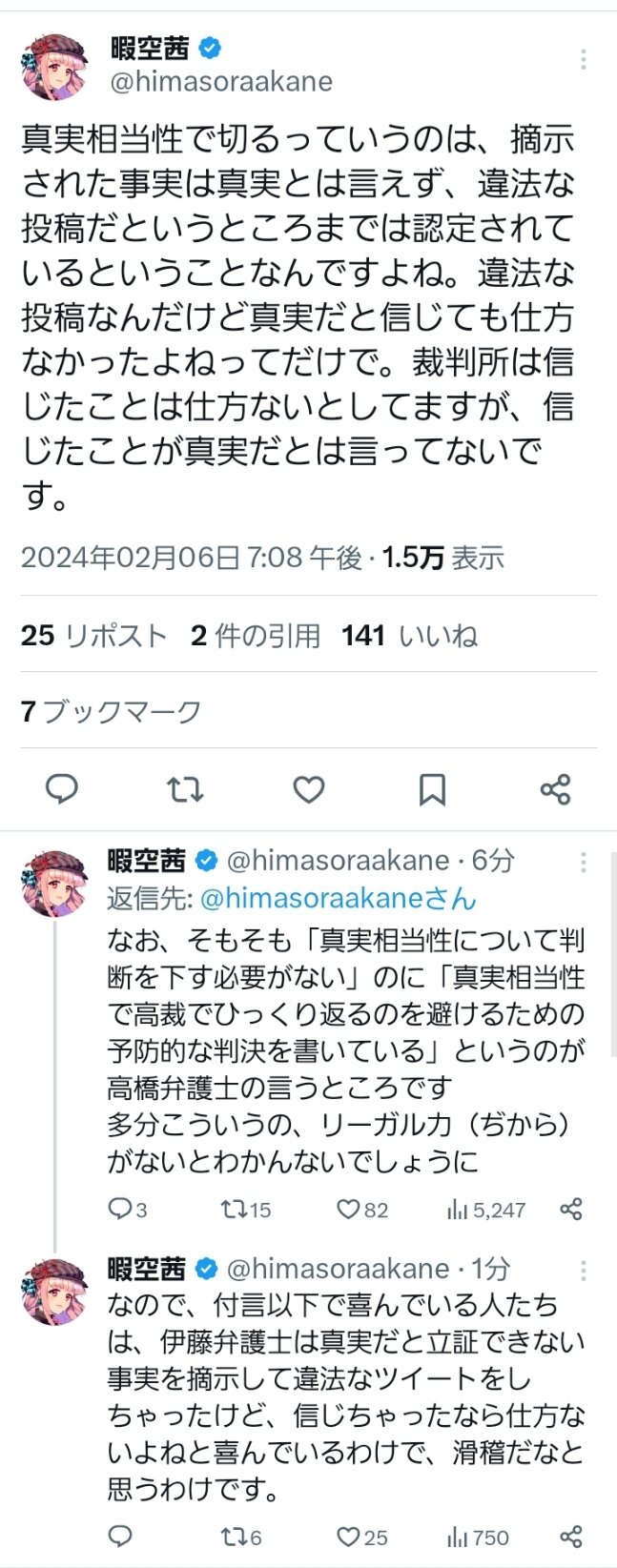Open more options for 1分 reply
617x1568 pixels.
point(583,1271)
